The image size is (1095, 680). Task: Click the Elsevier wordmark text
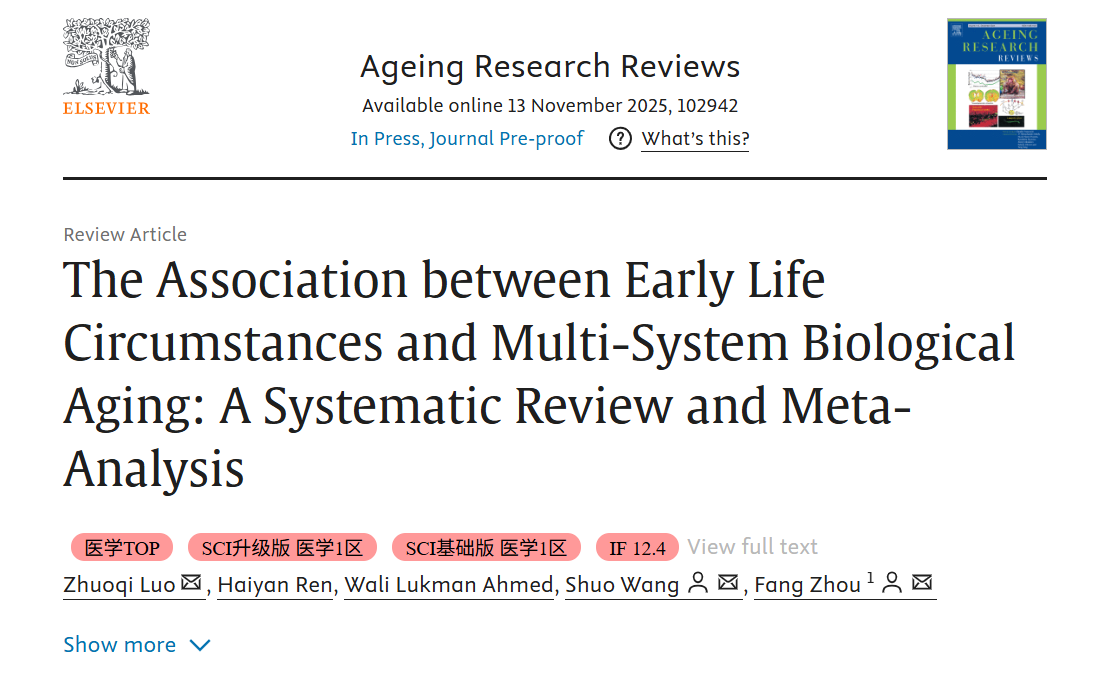[x=106, y=108]
